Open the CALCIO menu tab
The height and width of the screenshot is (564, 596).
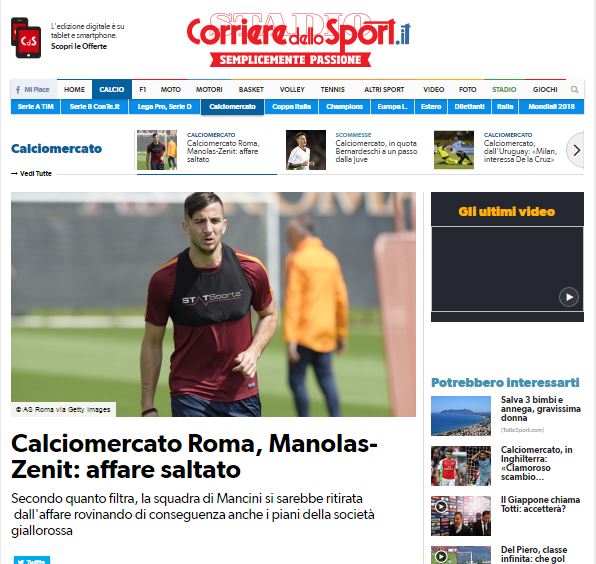[112, 89]
